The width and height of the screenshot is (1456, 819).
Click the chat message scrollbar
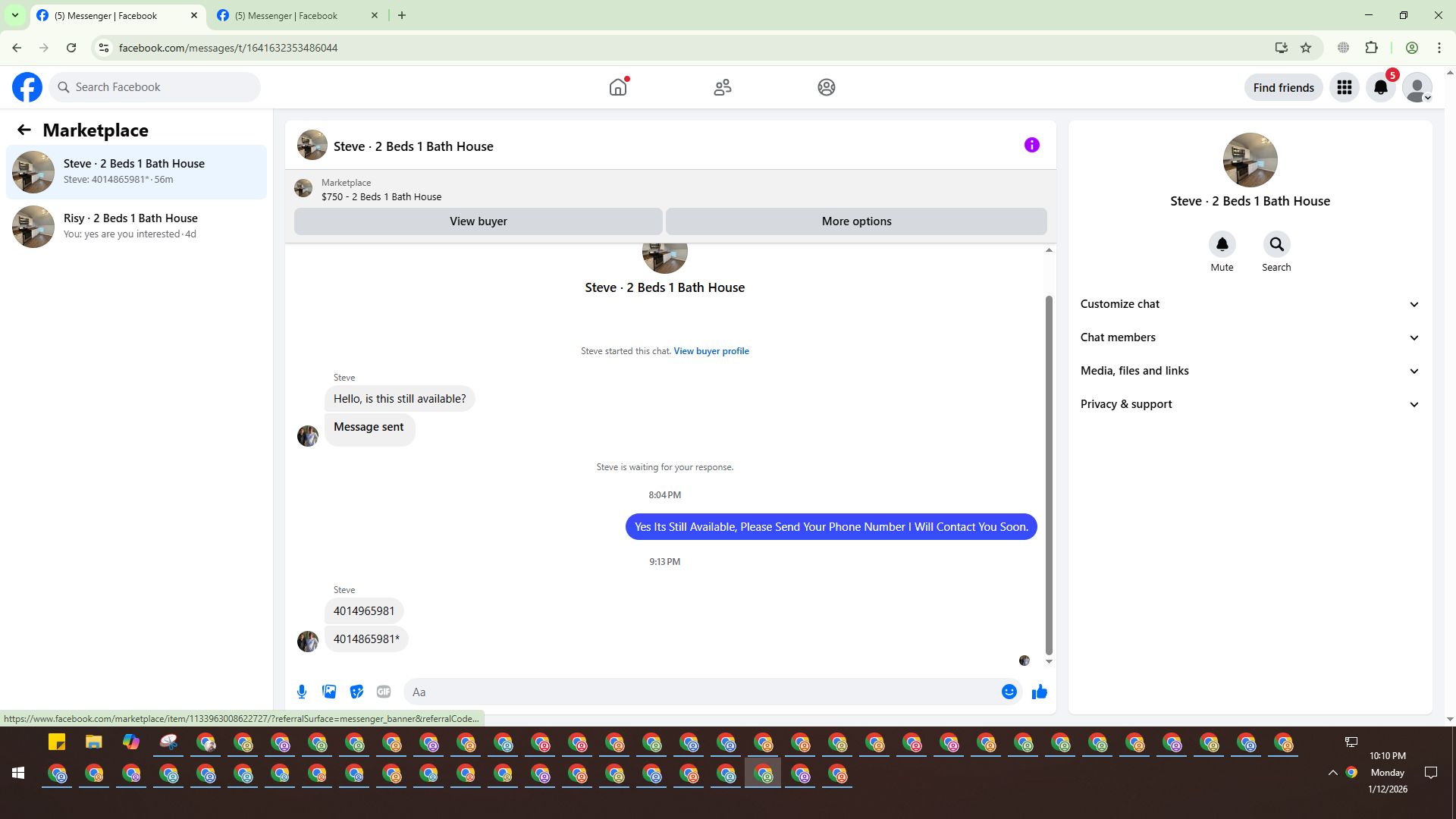point(1049,474)
